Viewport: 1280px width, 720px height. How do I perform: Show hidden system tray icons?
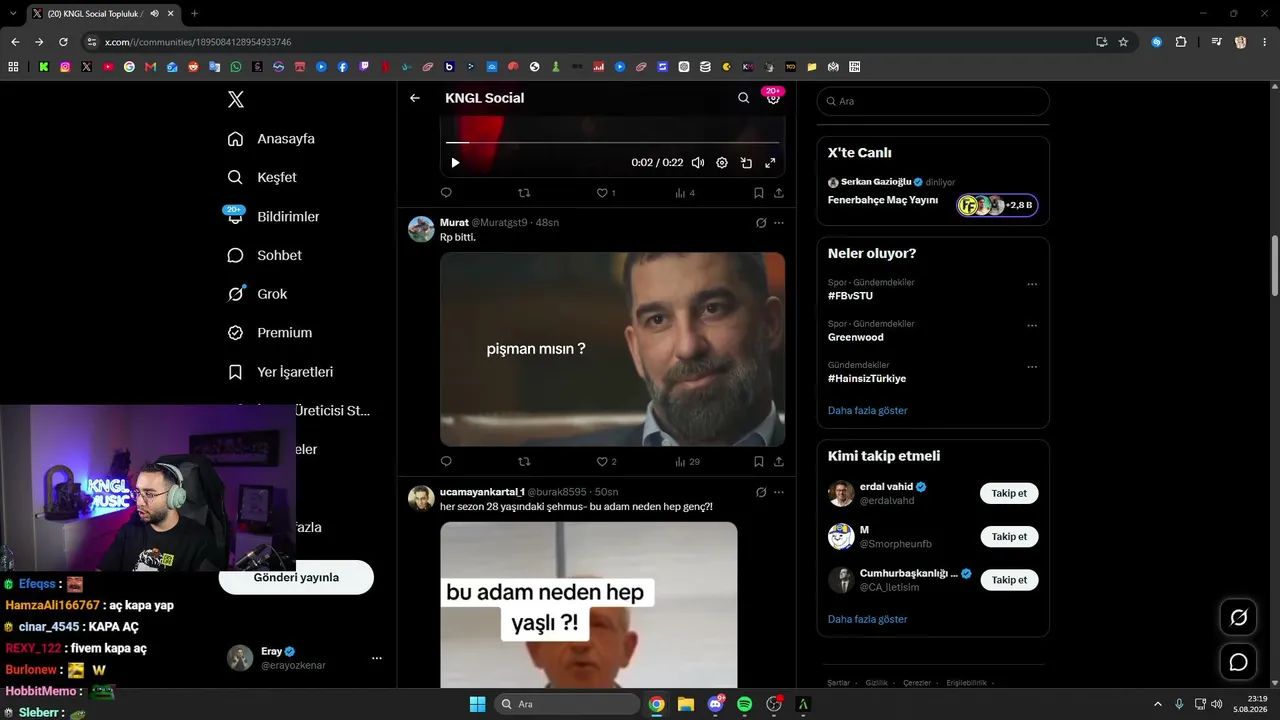pyautogui.click(x=1158, y=704)
